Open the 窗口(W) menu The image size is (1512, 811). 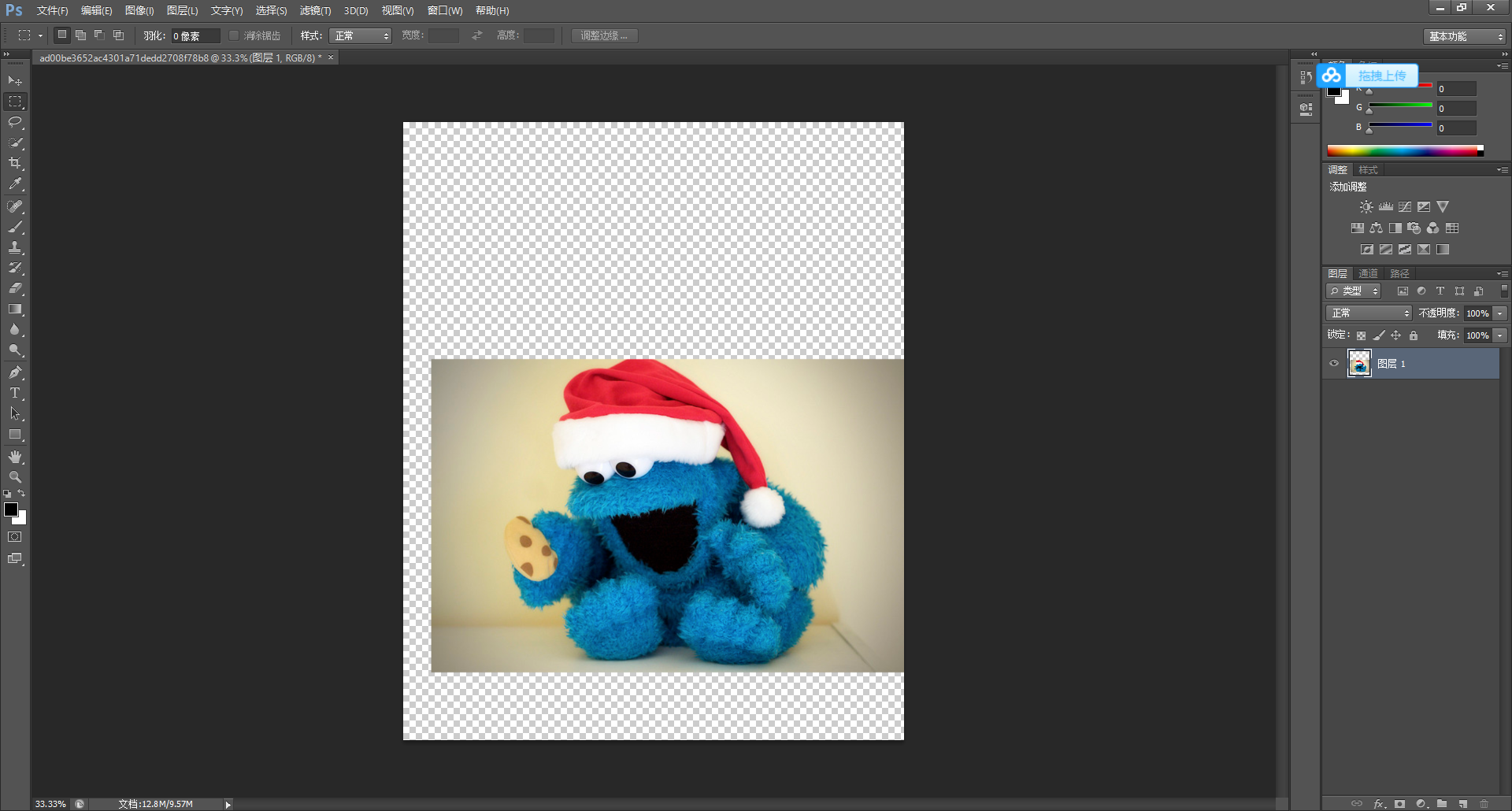point(445,10)
